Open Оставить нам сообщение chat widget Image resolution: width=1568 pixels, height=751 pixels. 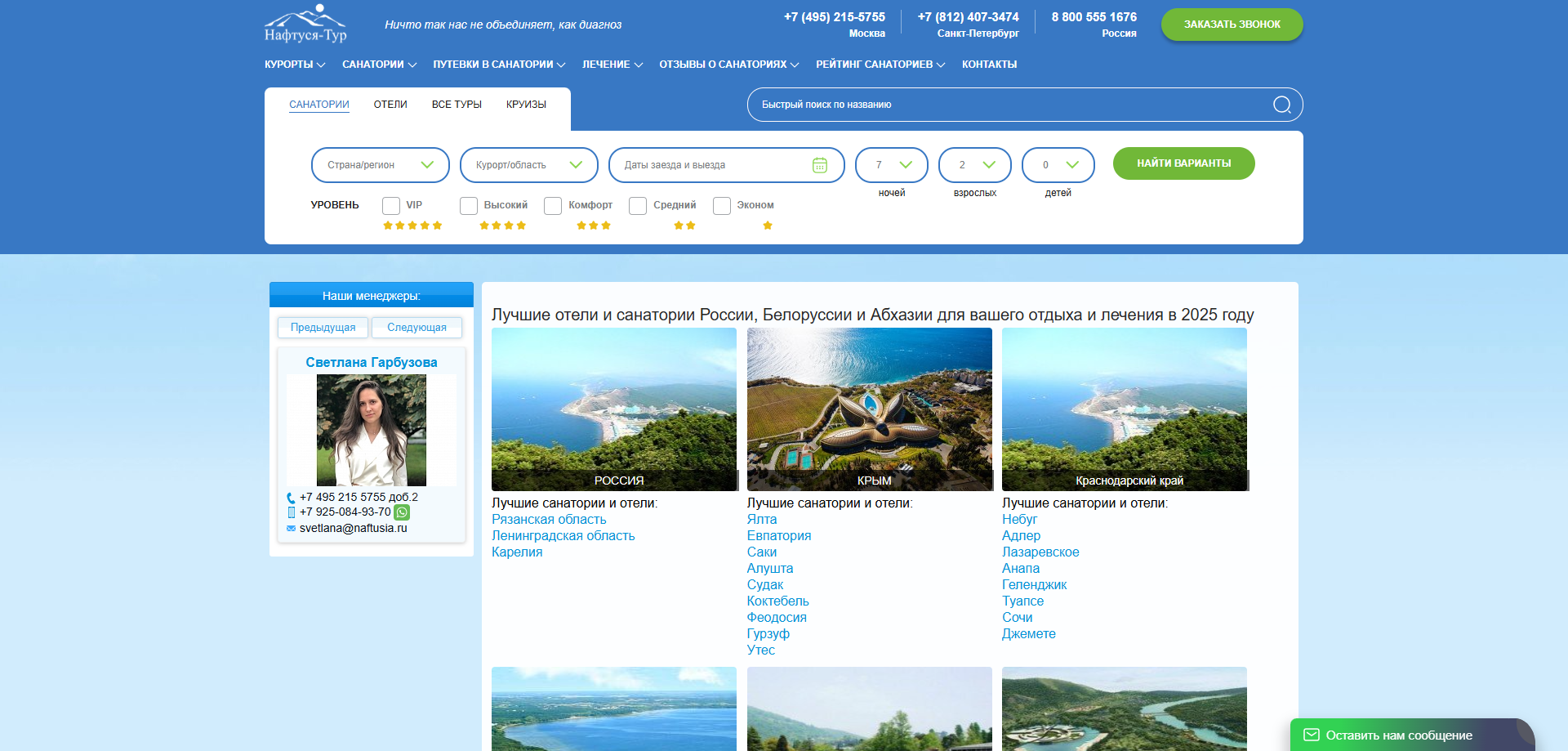(1412, 735)
